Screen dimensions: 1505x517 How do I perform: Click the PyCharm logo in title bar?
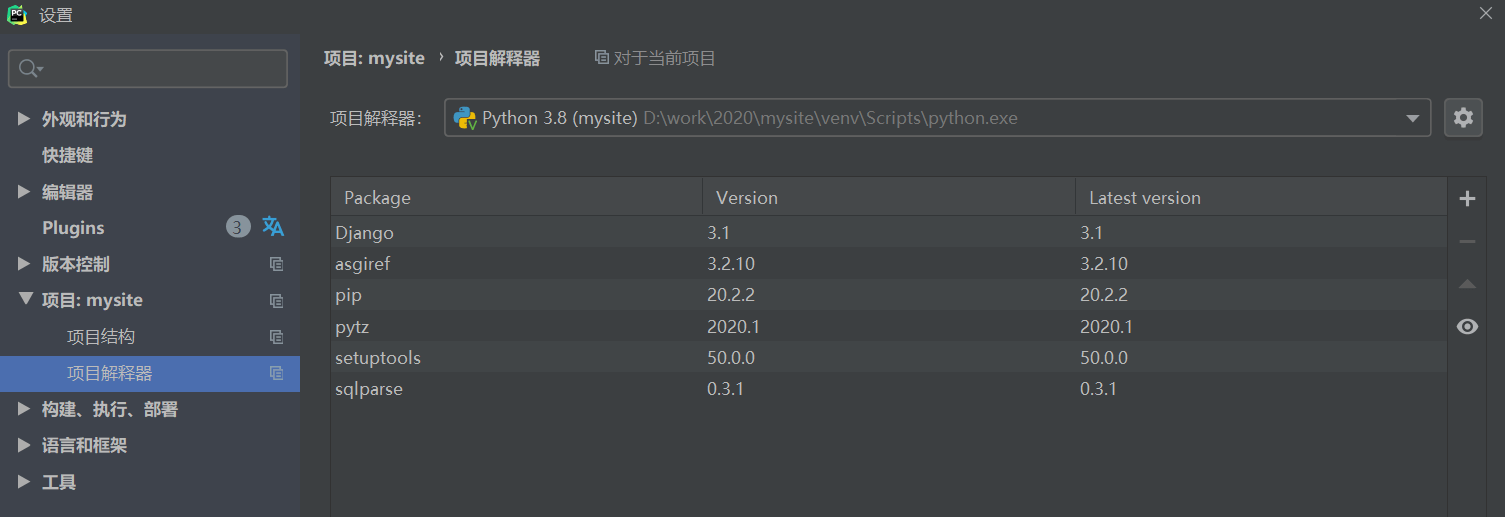[17, 15]
